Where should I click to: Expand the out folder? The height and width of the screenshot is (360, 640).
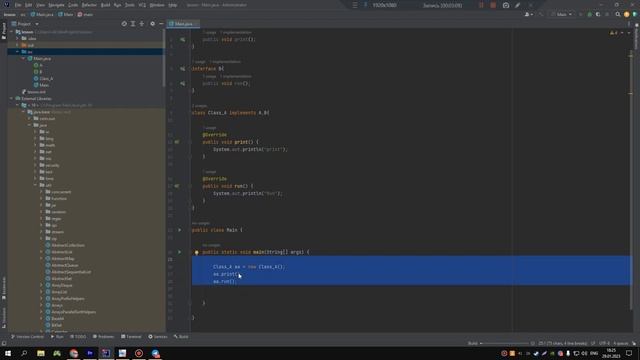click(x=18, y=45)
